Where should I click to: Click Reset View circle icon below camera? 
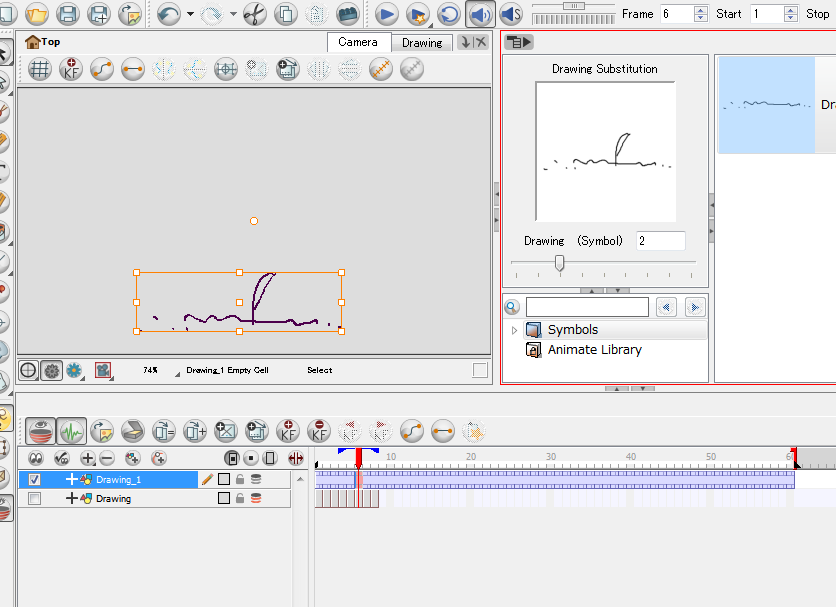pos(28,370)
